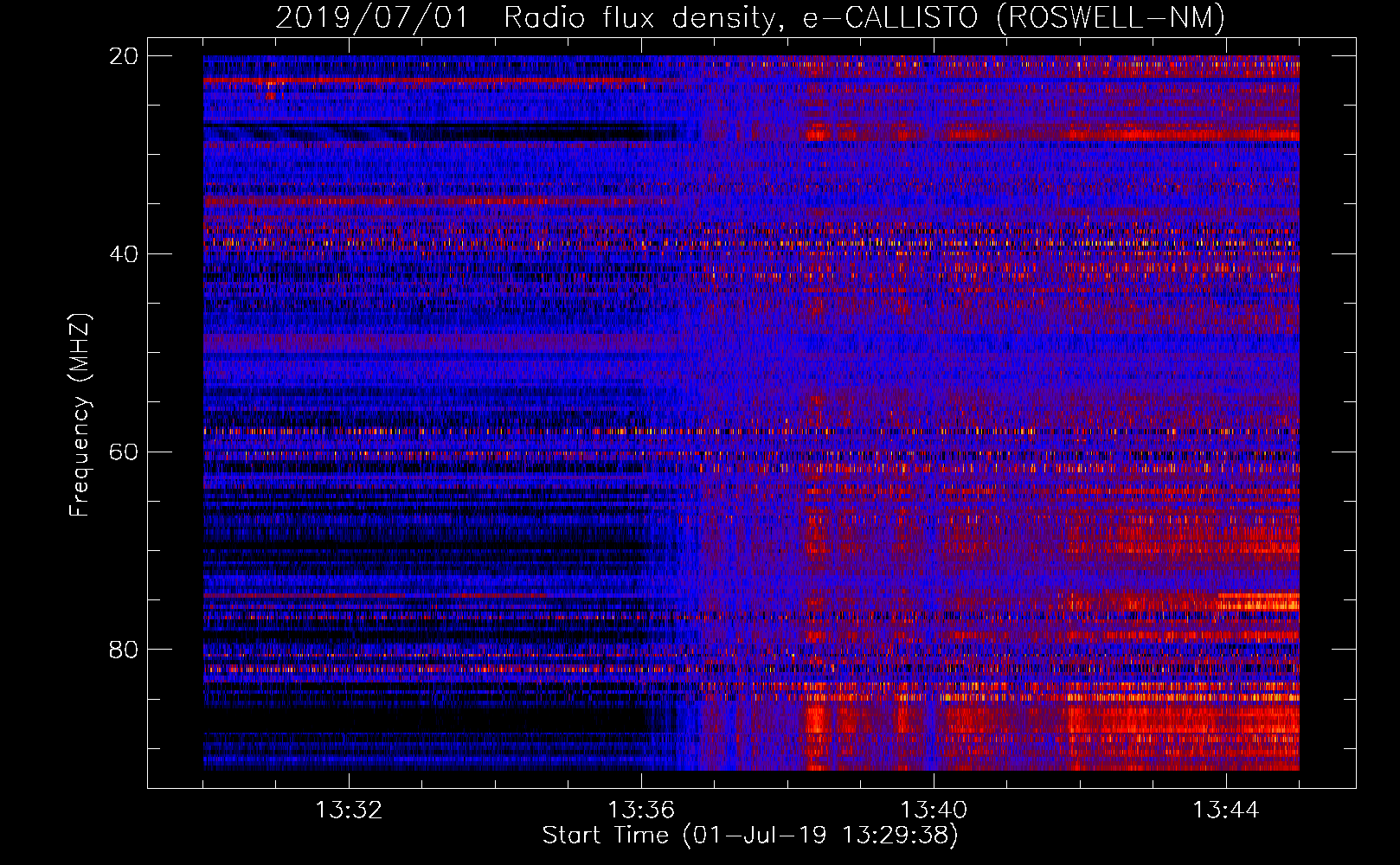Click the 13:44 time tick label

click(x=1226, y=811)
